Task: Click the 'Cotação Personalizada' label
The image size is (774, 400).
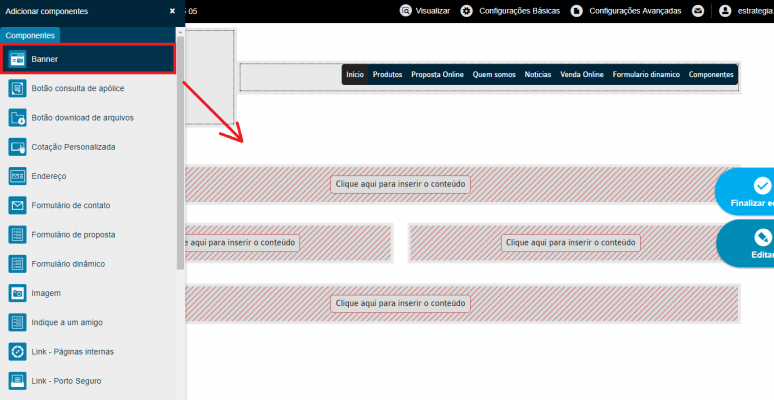Action: click(x=73, y=147)
